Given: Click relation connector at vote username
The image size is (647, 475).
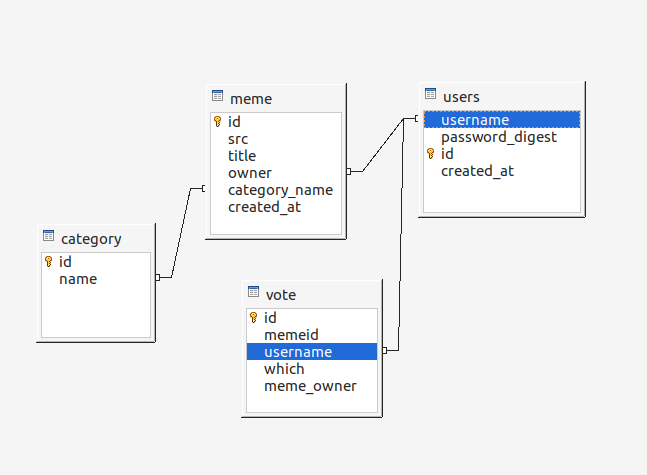Looking at the screenshot, I should [x=385, y=350].
